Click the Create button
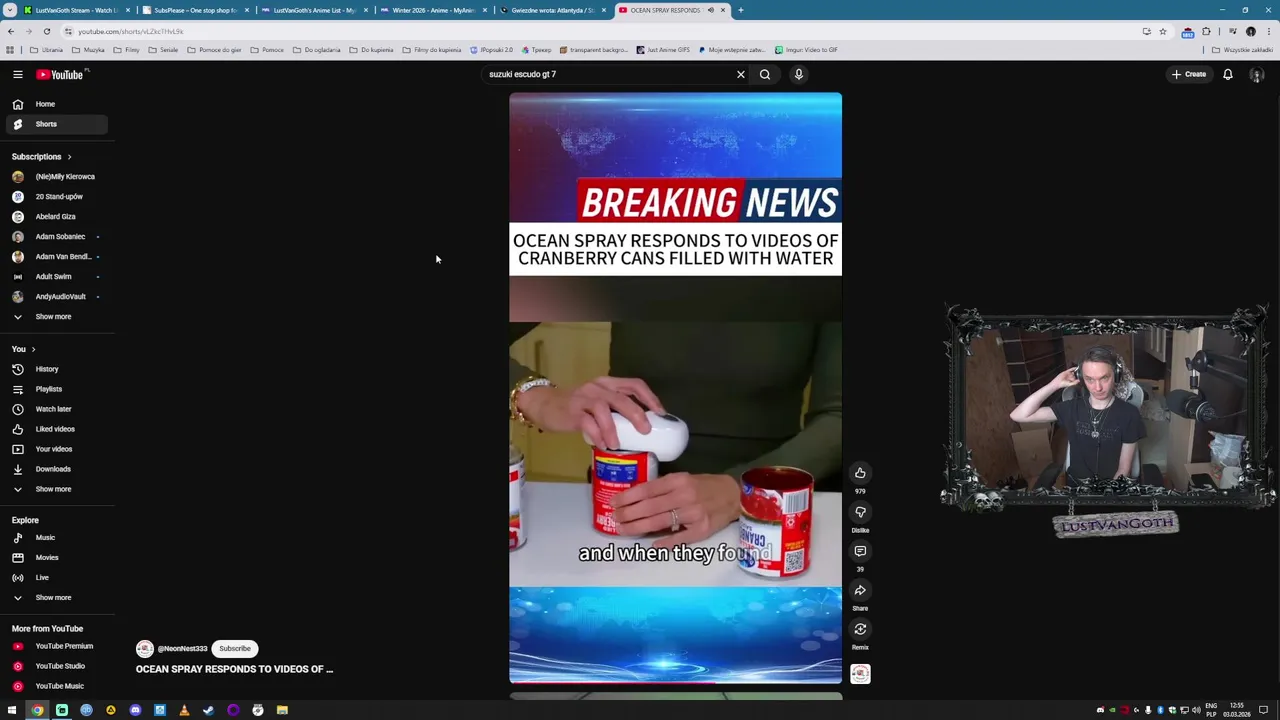1280x720 pixels. pos(1189,74)
